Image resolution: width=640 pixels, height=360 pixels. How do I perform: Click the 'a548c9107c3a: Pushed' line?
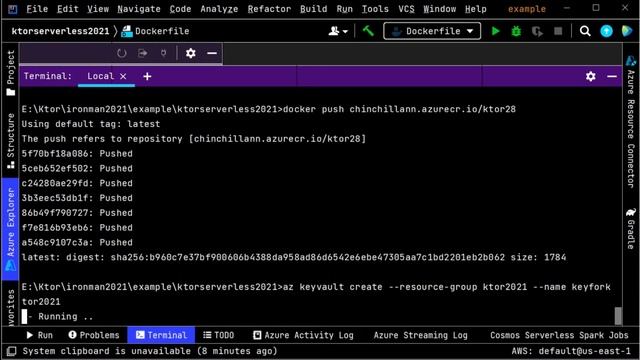click(x=77, y=242)
